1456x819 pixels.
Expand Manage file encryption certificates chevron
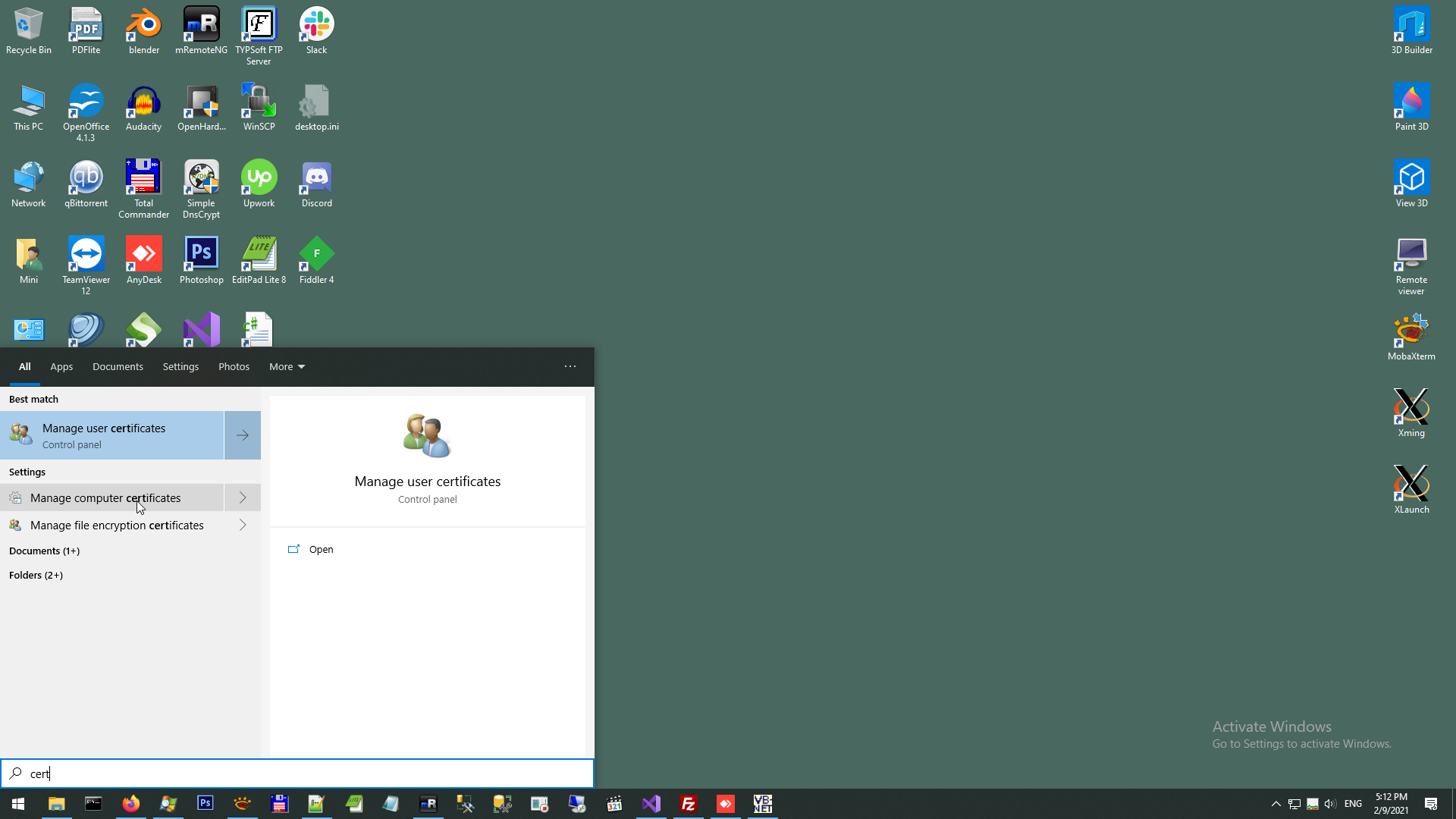click(243, 526)
